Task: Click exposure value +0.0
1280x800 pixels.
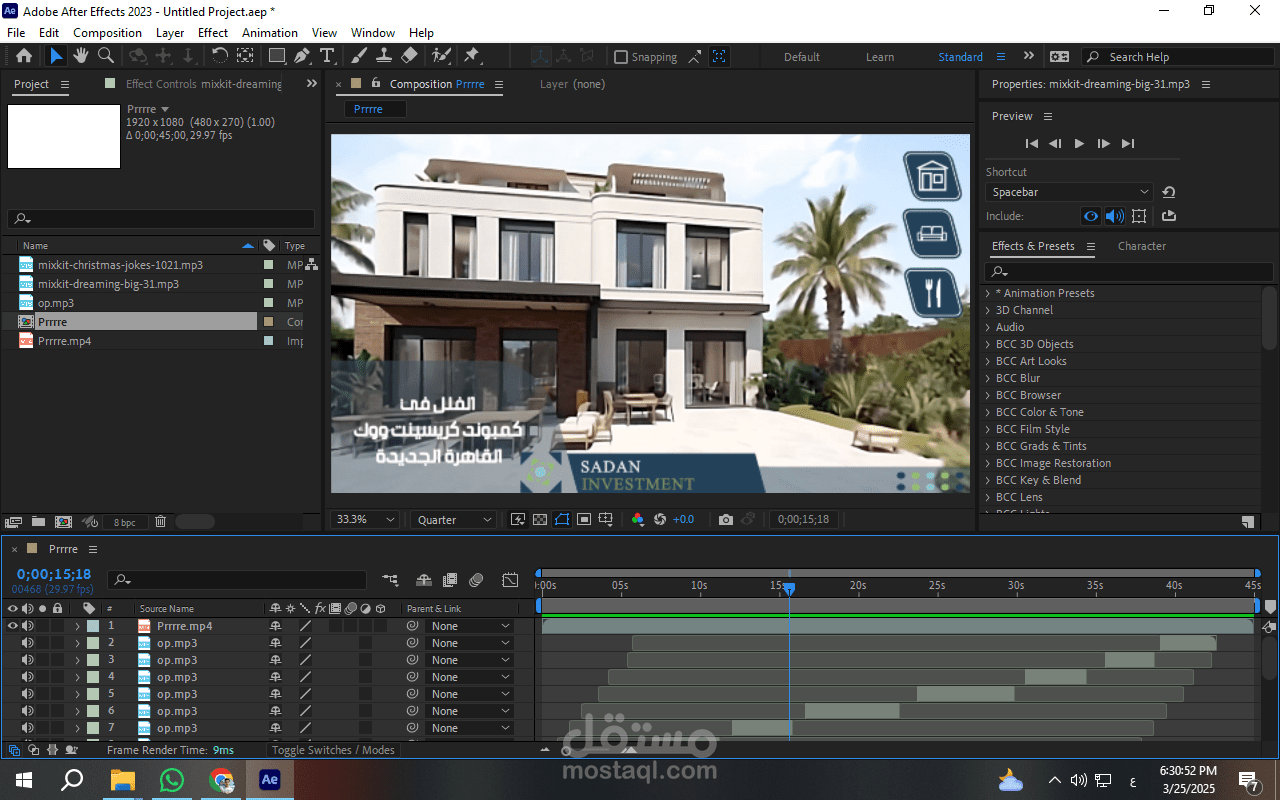Action: [683, 520]
